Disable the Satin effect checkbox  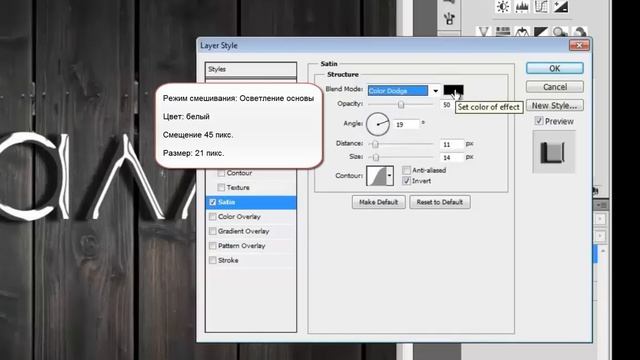213,202
